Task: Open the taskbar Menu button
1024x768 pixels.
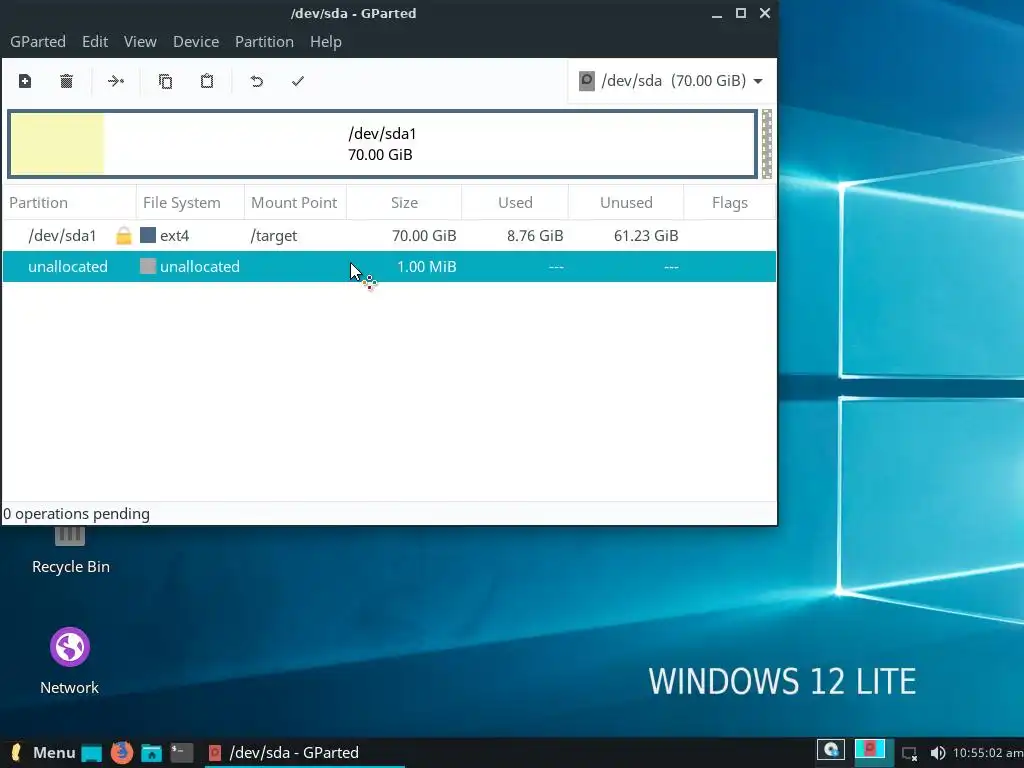Action: (x=43, y=752)
